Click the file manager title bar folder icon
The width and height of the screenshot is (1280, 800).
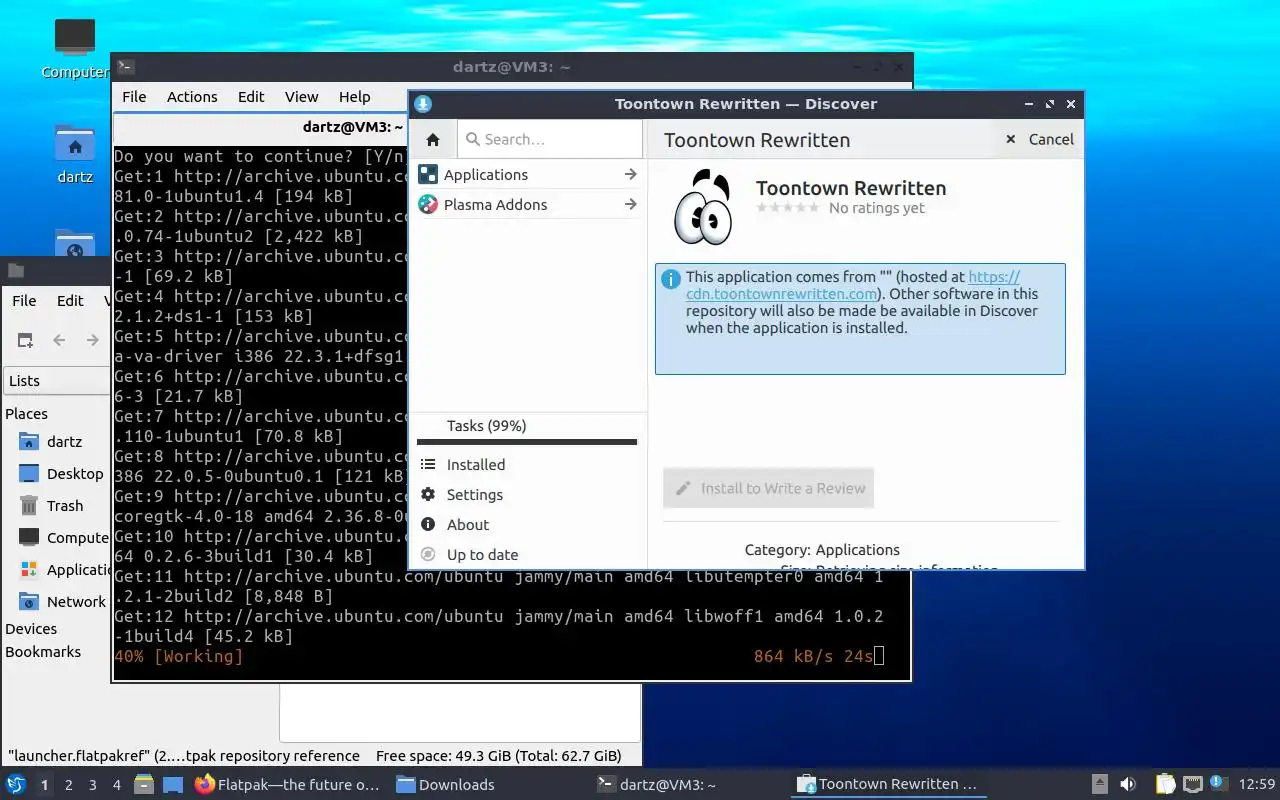pyautogui.click(x=14, y=270)
